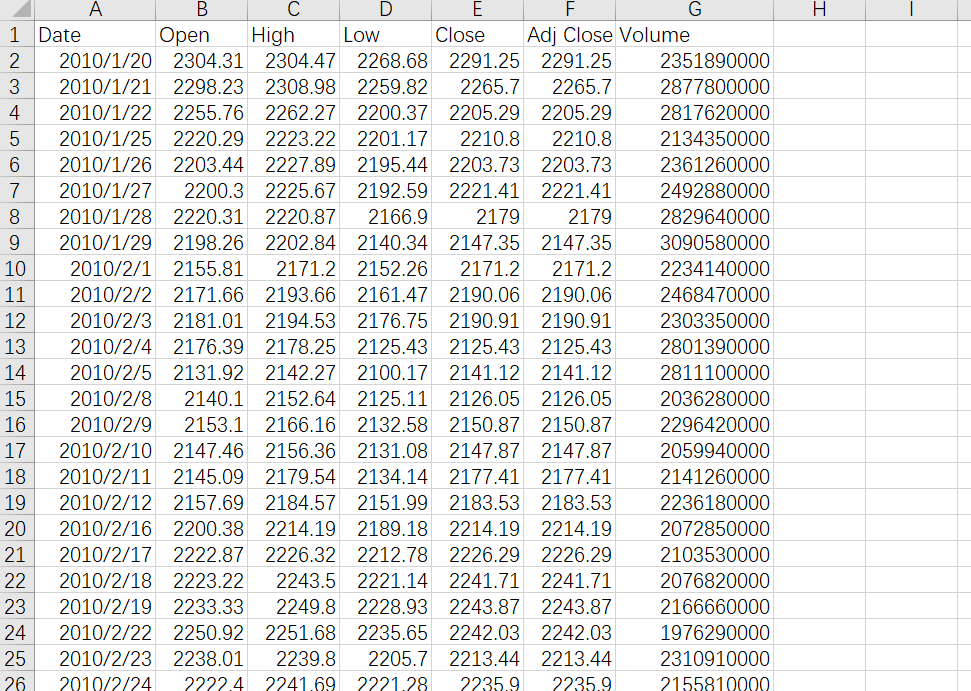Select High value 2226.32
Screen dimensions: 971x691
pyautogui.click(x=294, y=555)
